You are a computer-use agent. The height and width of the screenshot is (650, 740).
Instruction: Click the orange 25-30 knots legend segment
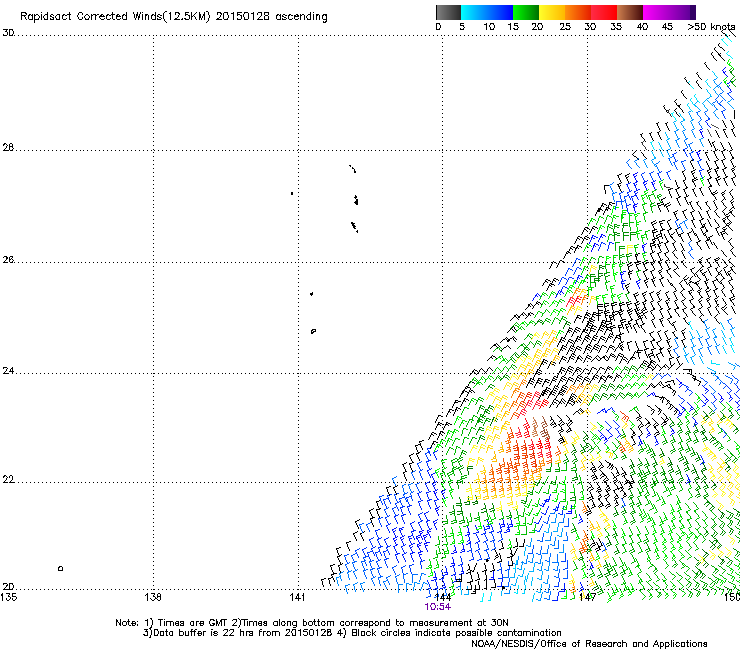point(578,12)
